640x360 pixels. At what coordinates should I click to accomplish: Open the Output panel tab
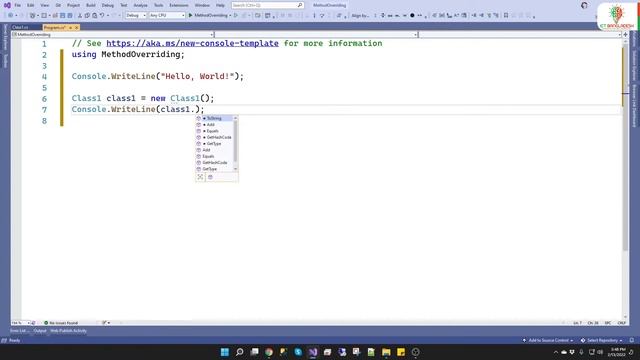click(x=40, y=331)
